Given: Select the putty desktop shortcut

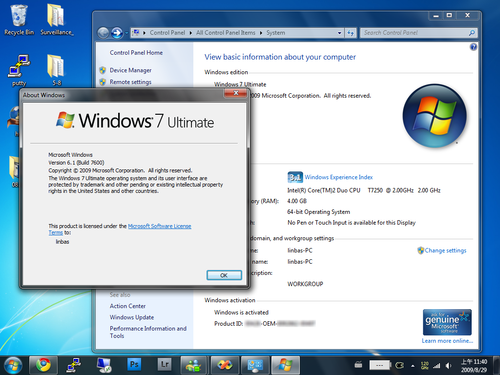Looking at the screenshot, I should click(x=19, y=70).
